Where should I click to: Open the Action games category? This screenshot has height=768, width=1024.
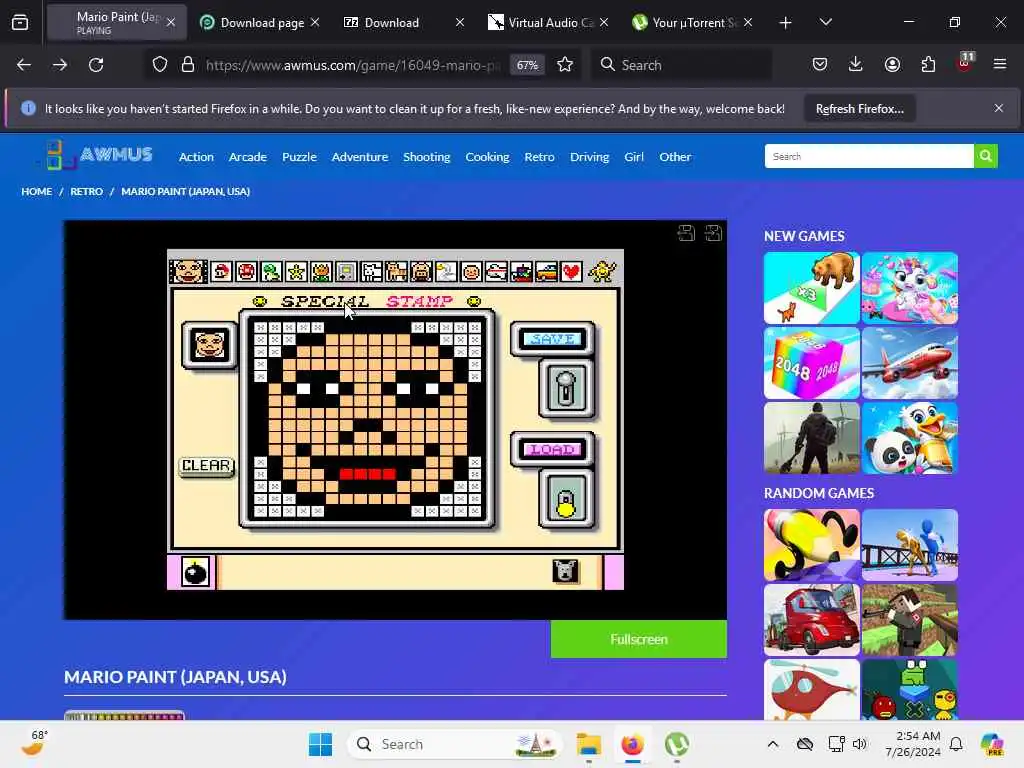pos(196,157)
